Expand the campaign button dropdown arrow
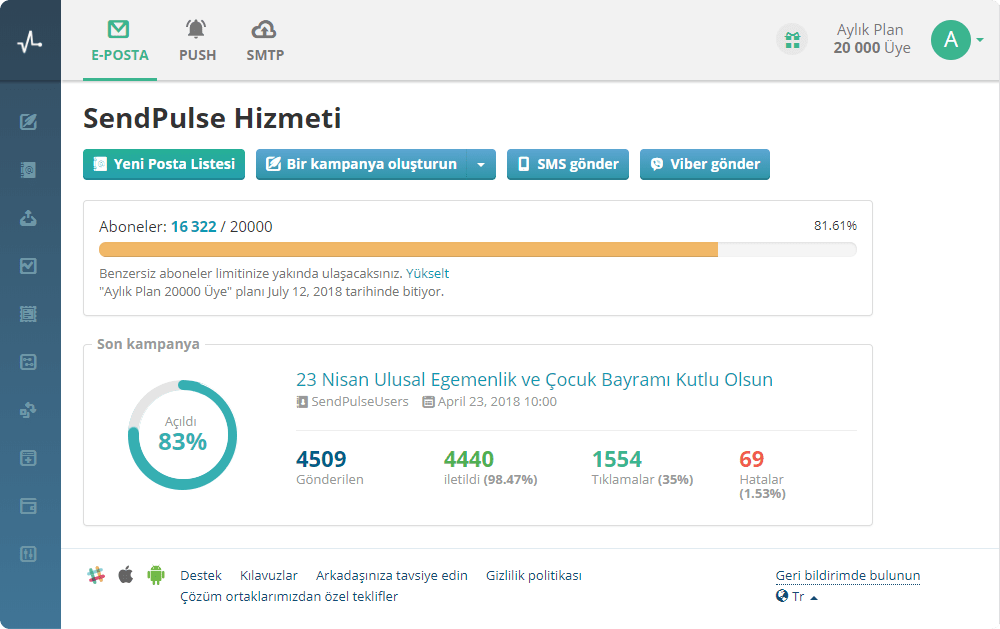This screenshot has width=1000, height=629. [x=481, y=164]
